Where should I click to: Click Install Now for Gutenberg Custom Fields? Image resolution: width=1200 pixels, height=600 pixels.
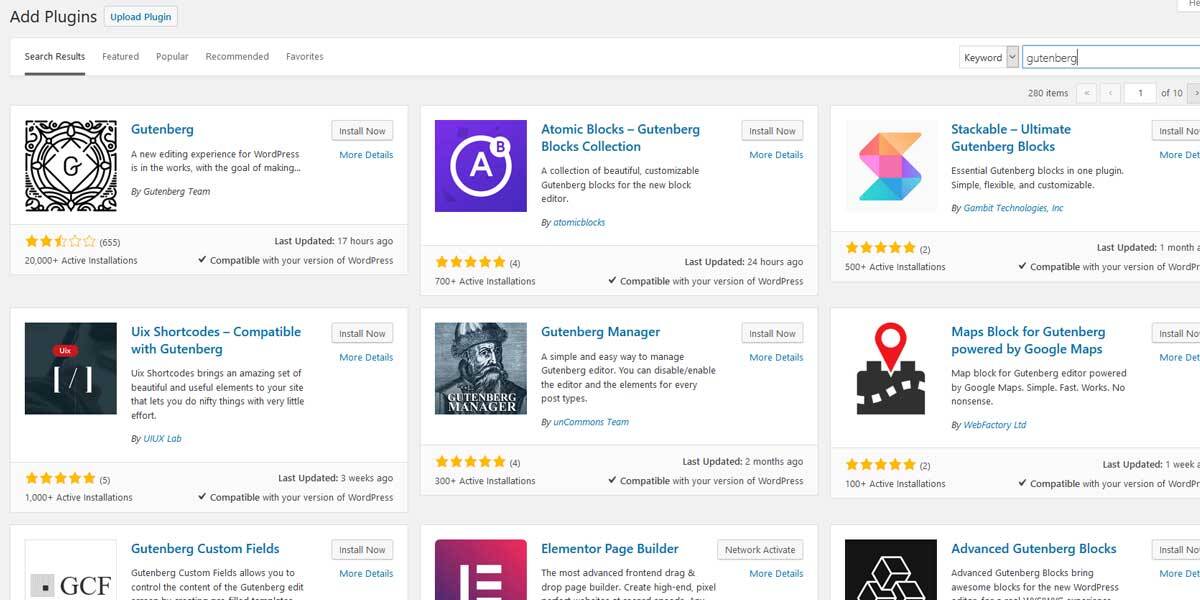pyautogui.click(x=362, y=550)
